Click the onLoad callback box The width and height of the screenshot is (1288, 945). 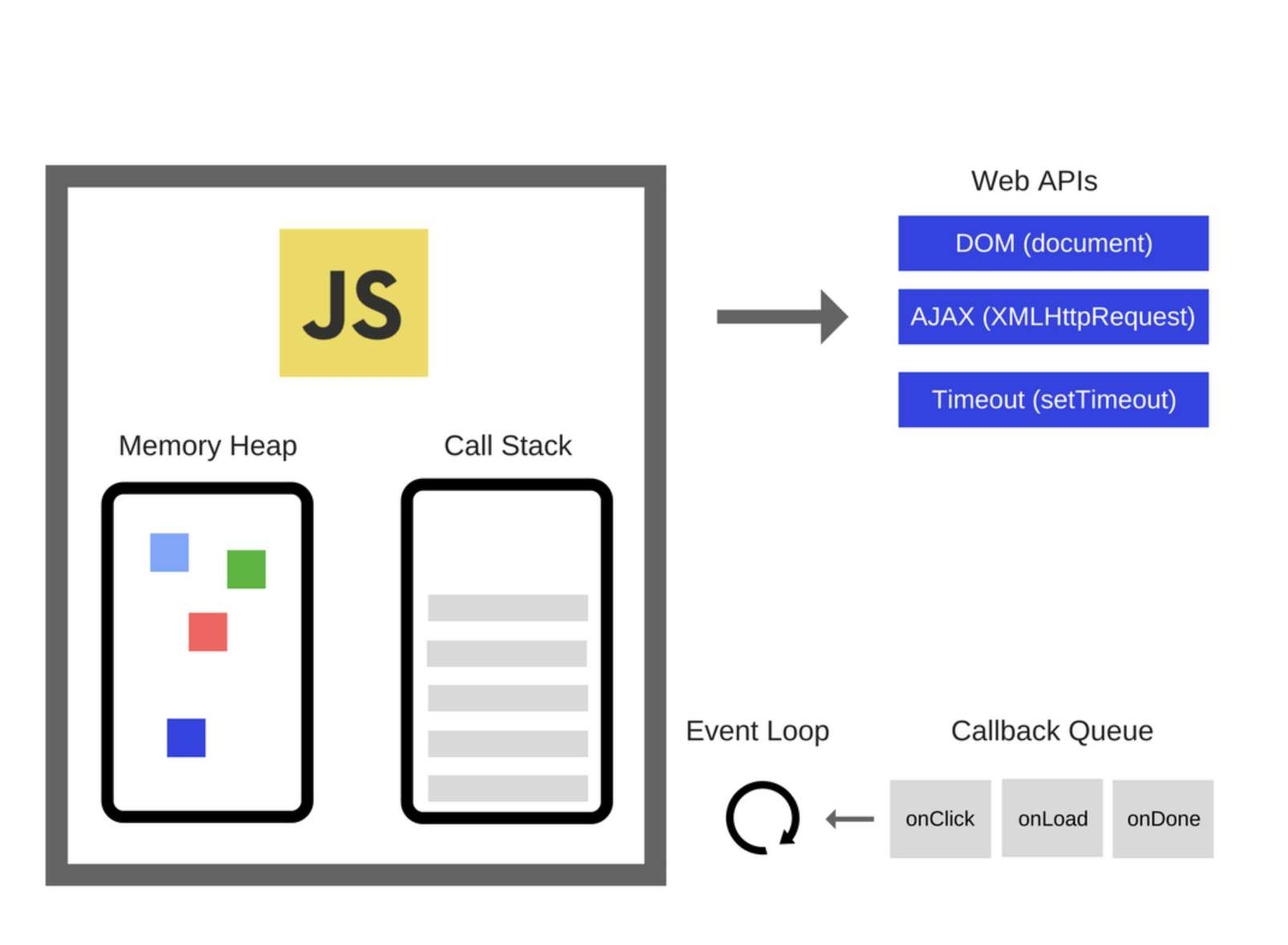pos(1052,818)
